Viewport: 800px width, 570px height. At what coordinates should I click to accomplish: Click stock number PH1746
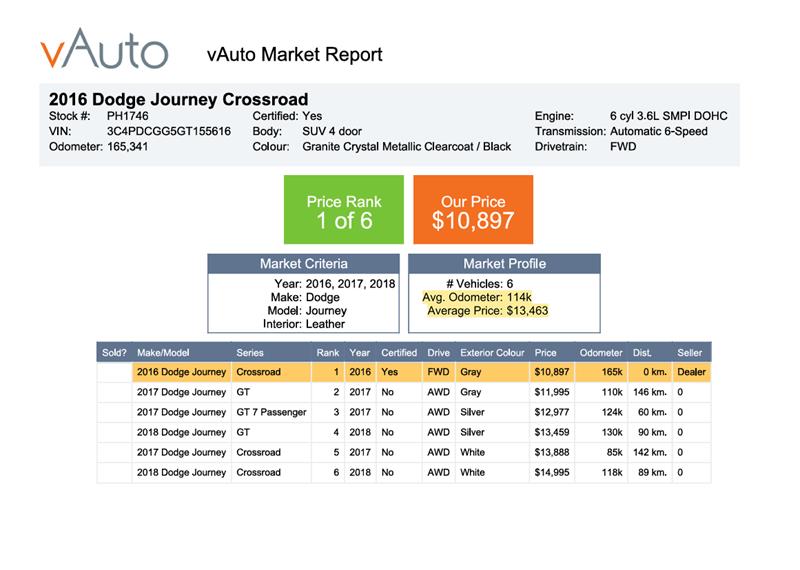128,116
